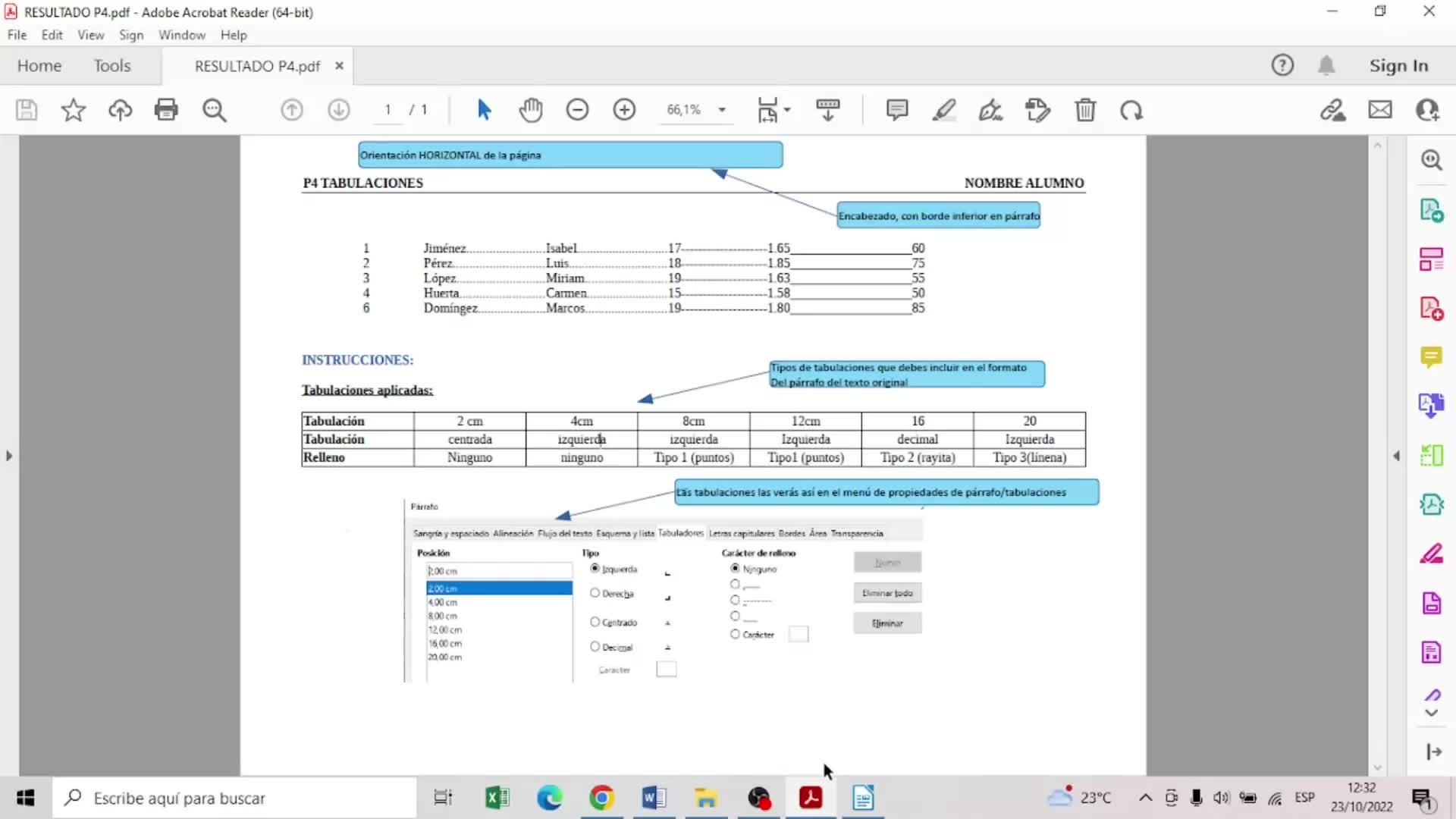
Task: Save file to cloud upload icon
Action: click(120, 110)
